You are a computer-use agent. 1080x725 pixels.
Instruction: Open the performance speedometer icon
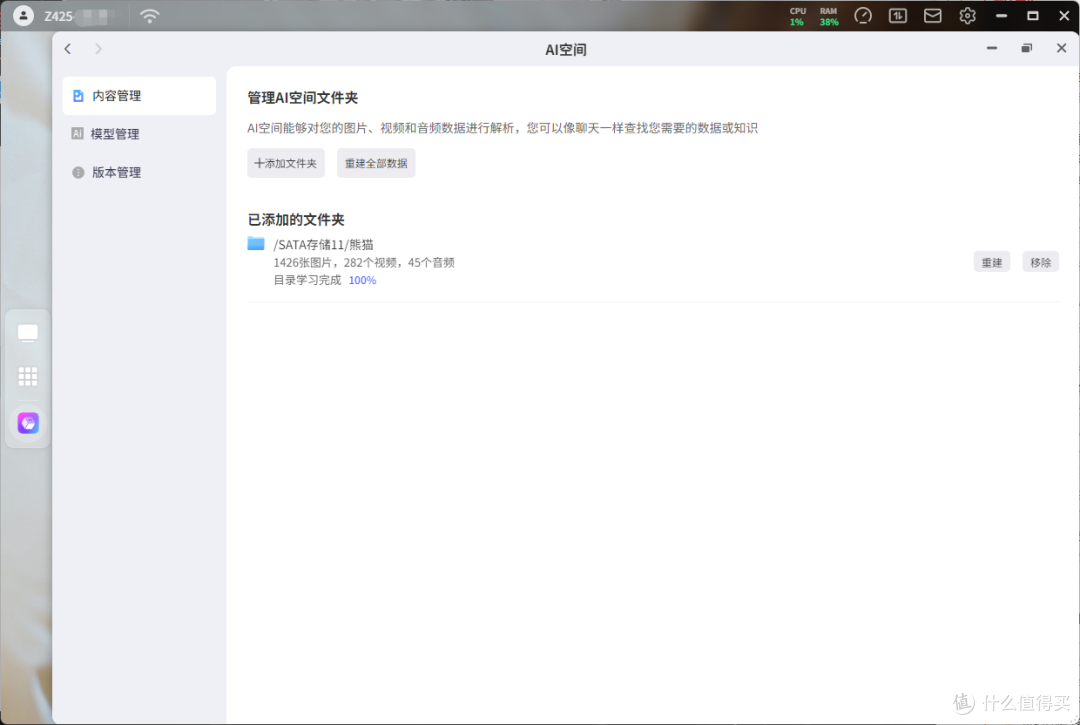(x=863, y=16)
